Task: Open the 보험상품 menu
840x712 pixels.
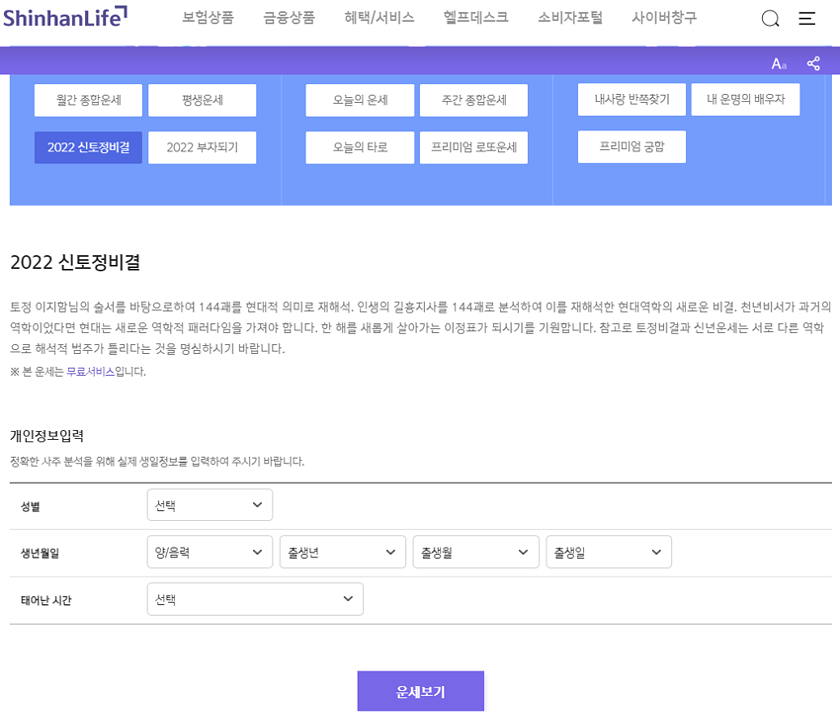Action: [208, 18]
